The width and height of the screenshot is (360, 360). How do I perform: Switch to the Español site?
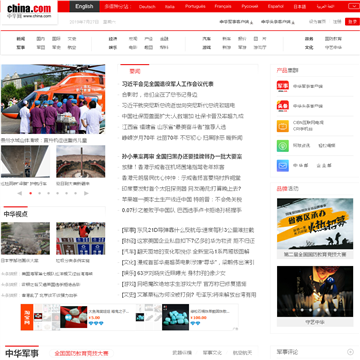276,6
